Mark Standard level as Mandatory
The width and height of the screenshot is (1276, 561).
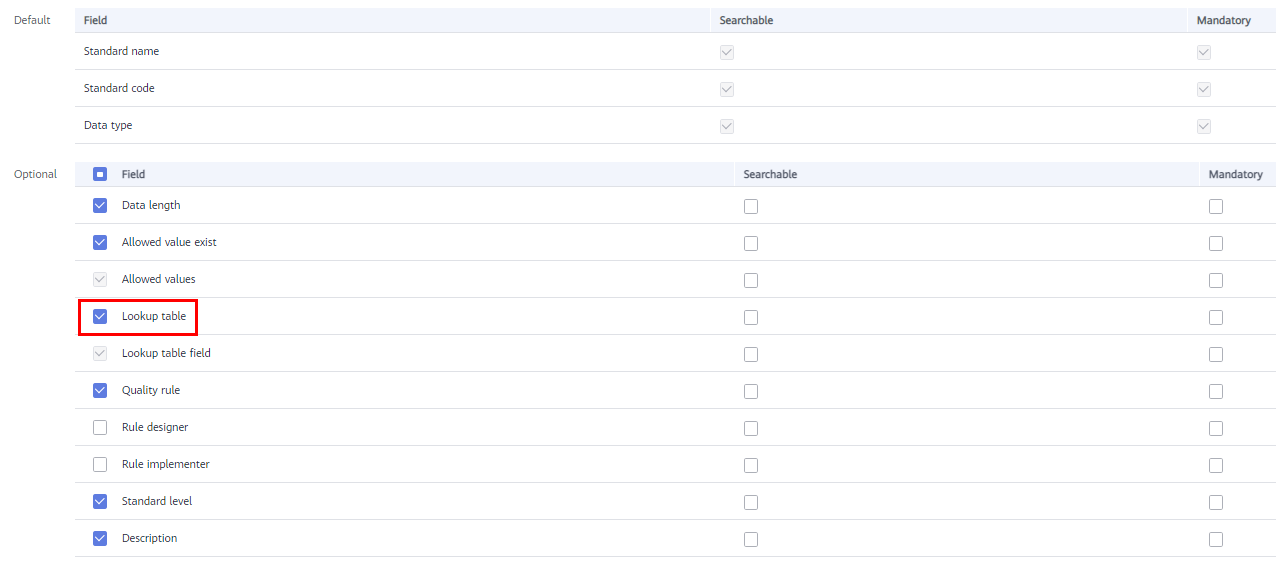[x=1216, y=502]
